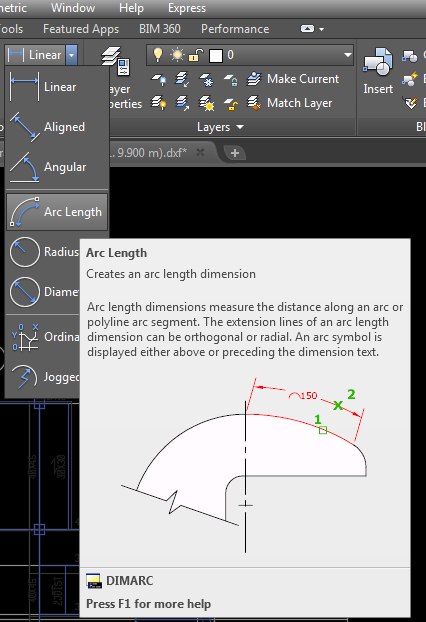The height and width of the screenshot is (622, 426).
Task: Toggle layer 0 lock padlock icon
Action: pos(196,55)
